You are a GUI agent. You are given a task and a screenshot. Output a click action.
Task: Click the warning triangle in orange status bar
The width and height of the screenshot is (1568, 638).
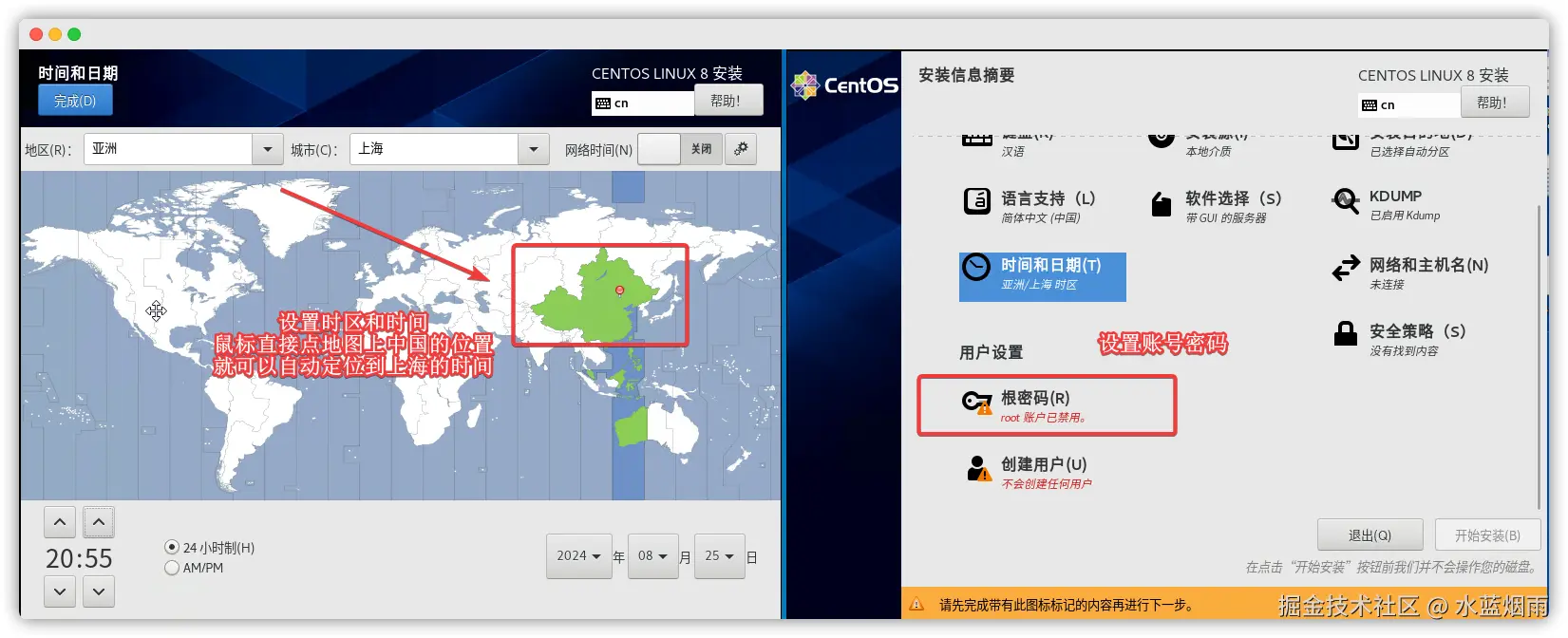(916, 604)
